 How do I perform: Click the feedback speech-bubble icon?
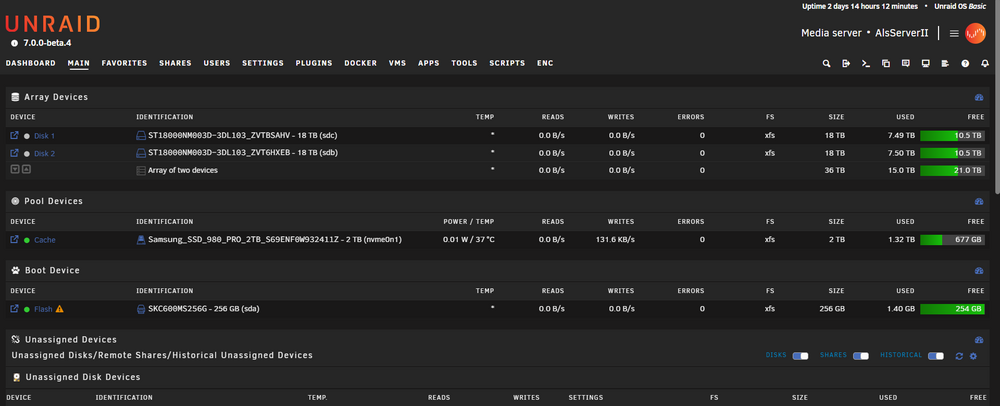click(x=906, y=64)
